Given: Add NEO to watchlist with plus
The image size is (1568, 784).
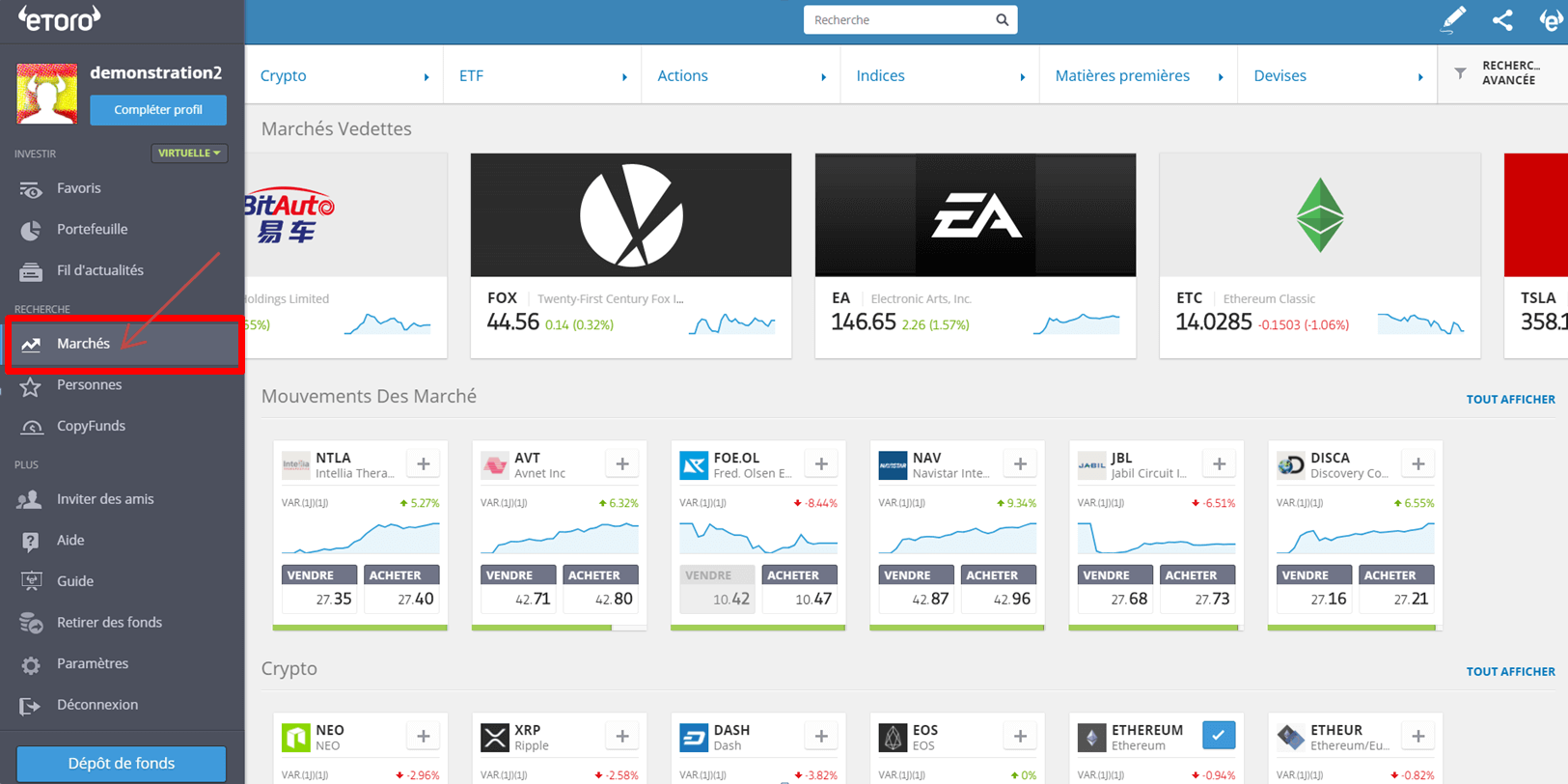Looking at the screenshot, I should point(424,737).
